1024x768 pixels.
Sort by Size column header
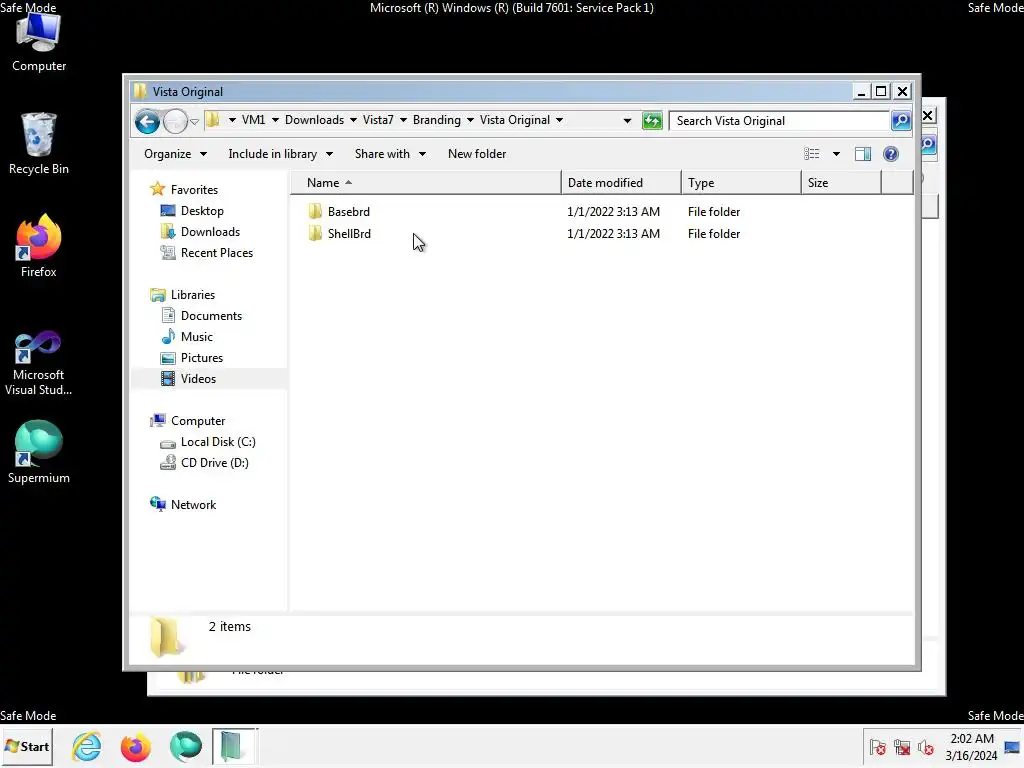pos(841,183)
